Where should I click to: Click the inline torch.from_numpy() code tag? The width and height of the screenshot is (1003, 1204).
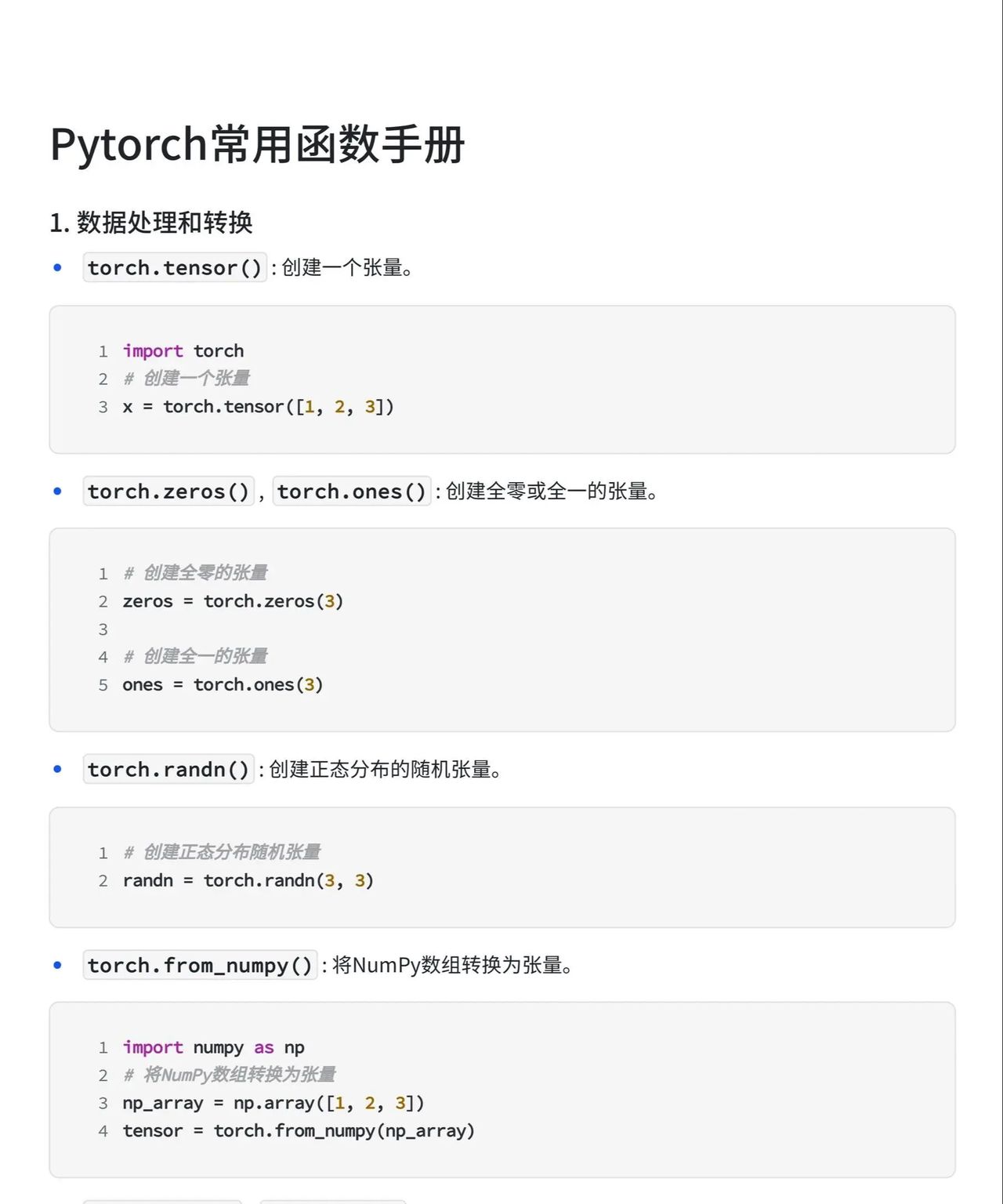[200, 965]
